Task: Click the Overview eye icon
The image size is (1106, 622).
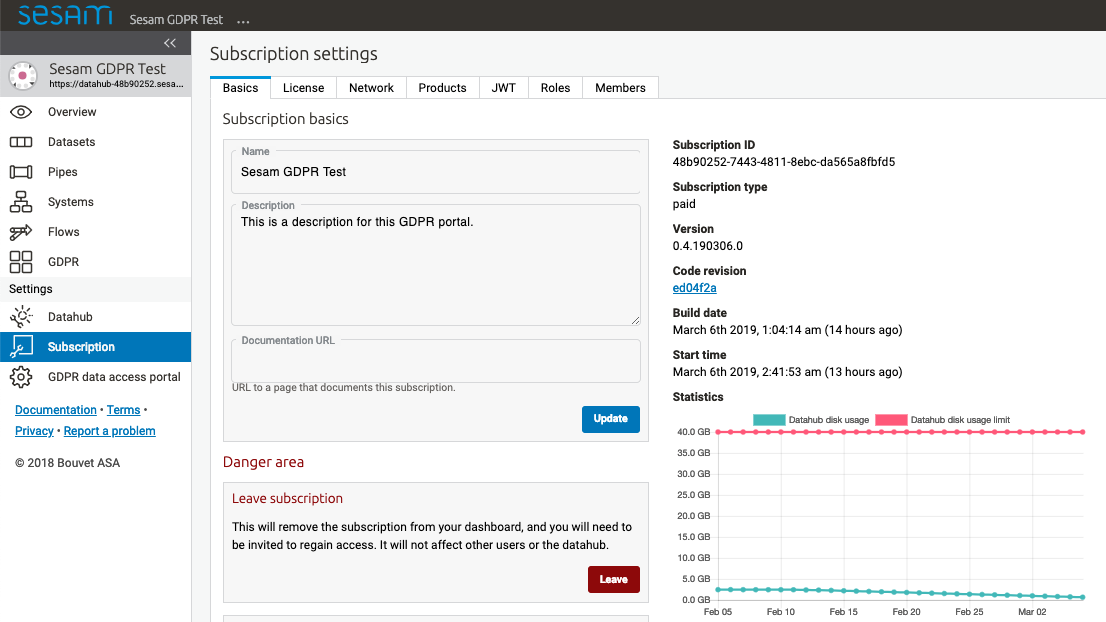Action: (21, 112)
